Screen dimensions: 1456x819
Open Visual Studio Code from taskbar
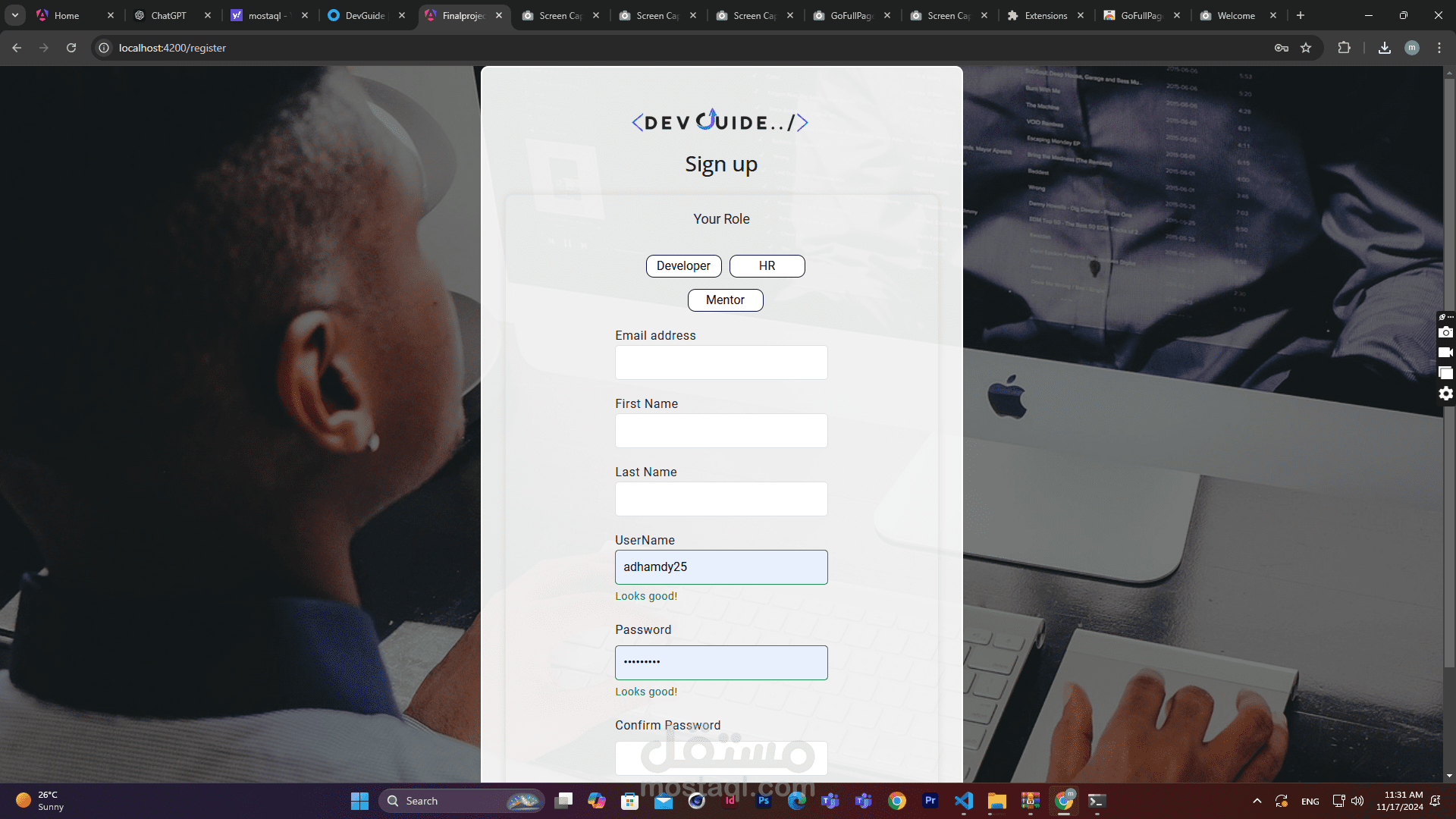point(964,801)
